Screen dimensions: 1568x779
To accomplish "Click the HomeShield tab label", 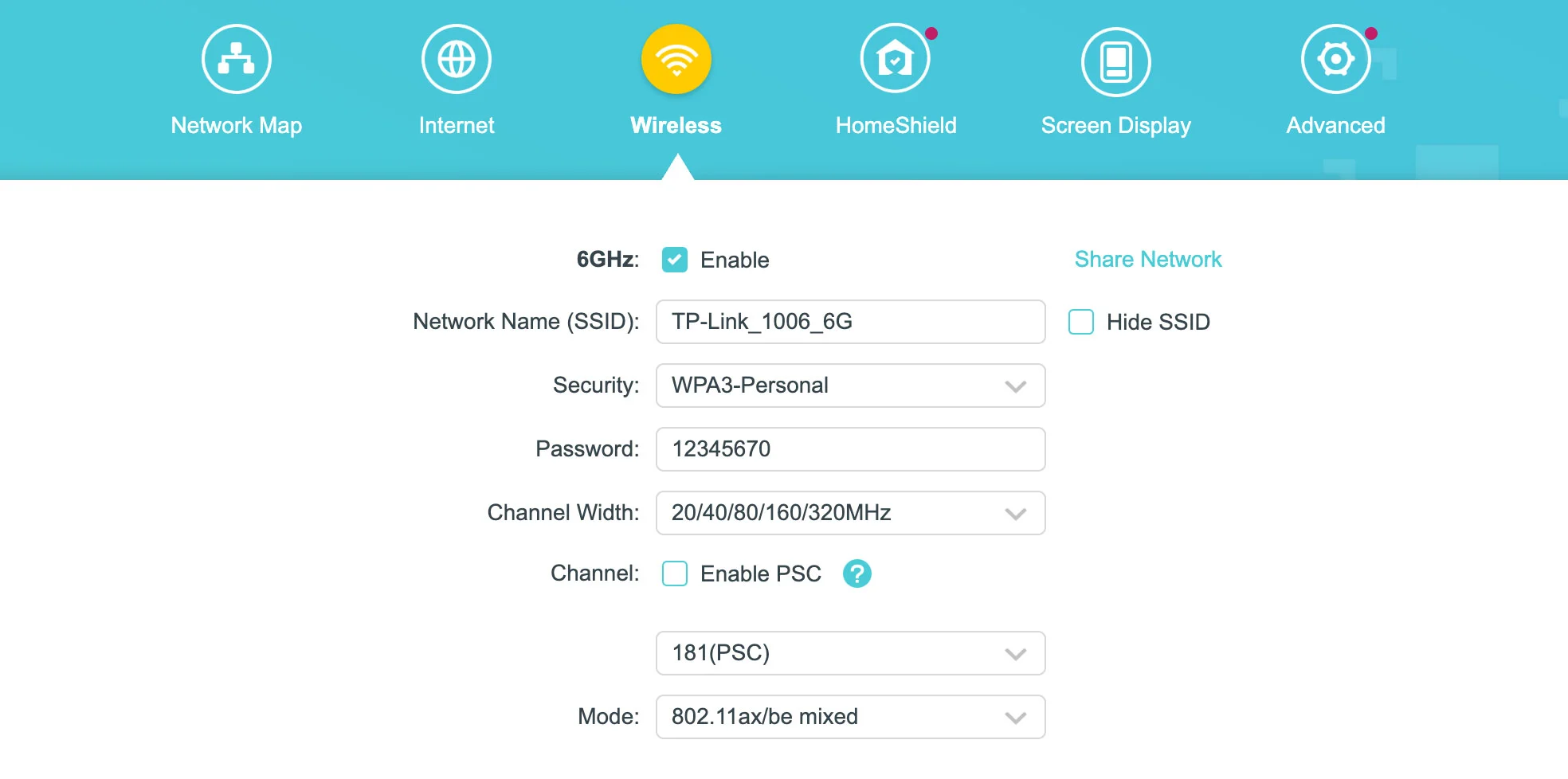I will pos(896,126).
